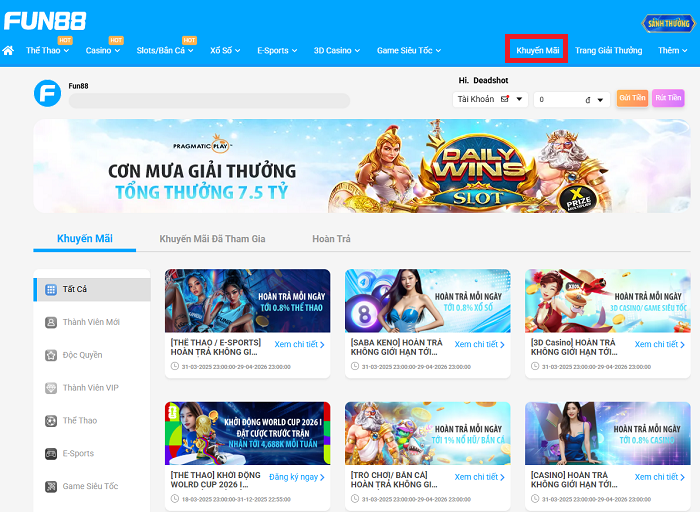This screenshot has height=512, width=700.
Task: Open Xem chi tiết for Casino hoàn trả card
Action: coord(659,477)
